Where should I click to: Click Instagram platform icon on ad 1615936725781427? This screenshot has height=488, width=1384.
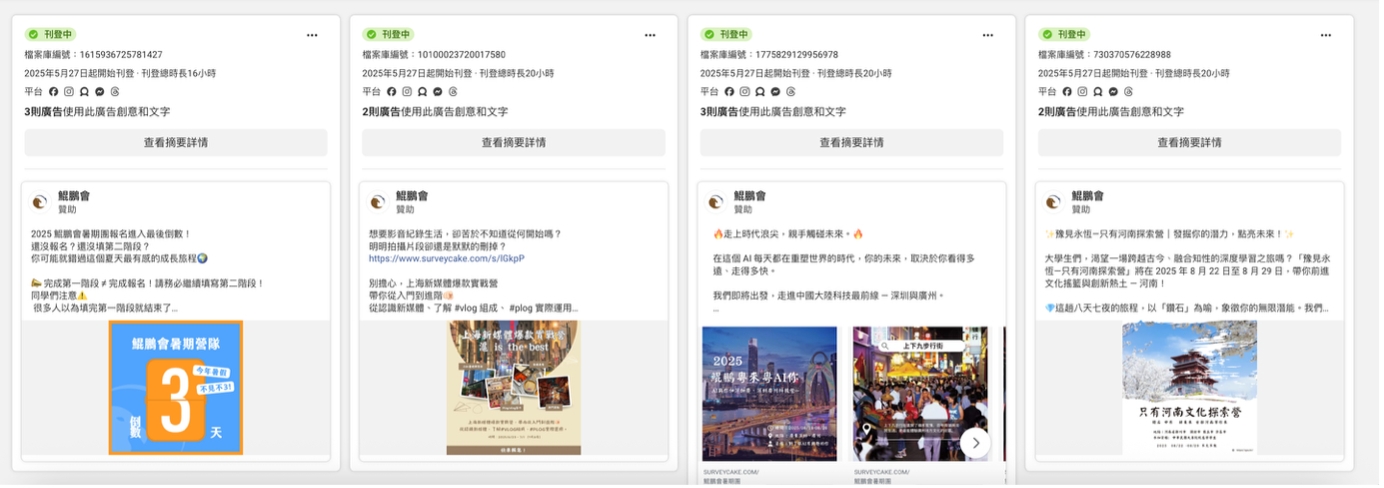pos(69,92)
